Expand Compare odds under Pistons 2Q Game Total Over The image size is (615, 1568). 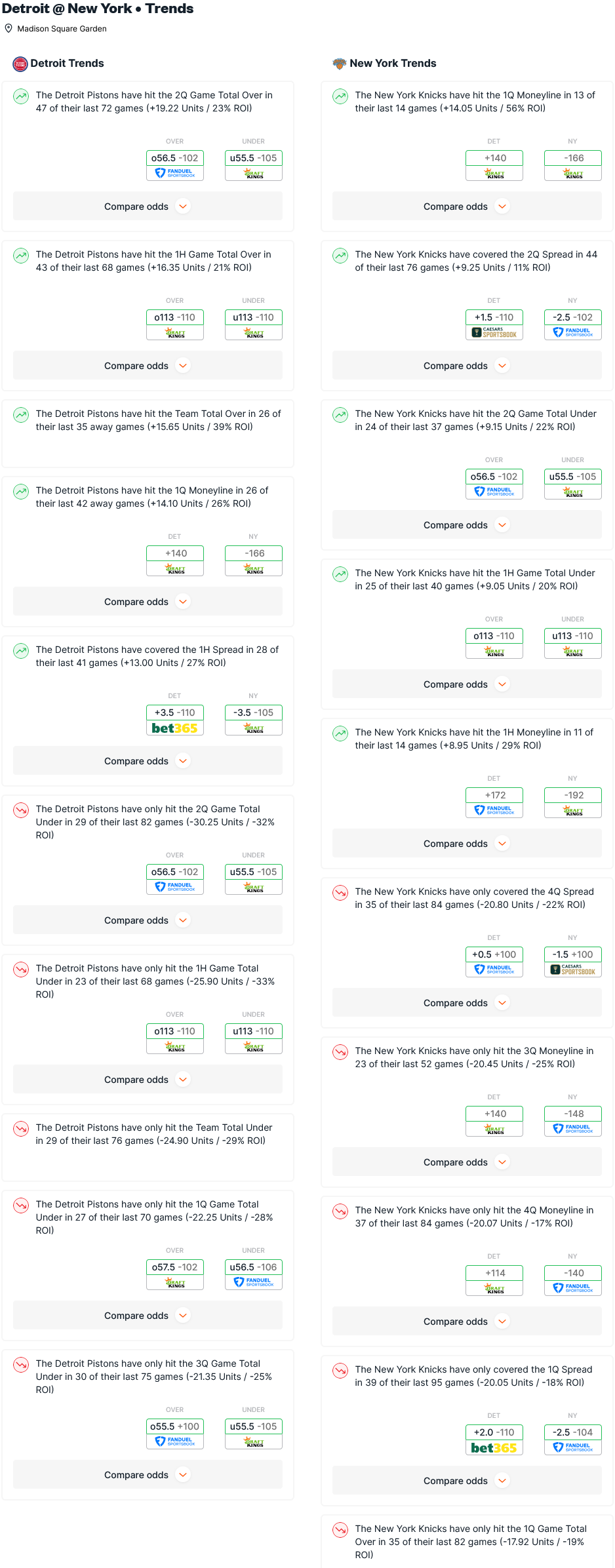[148, 206]
